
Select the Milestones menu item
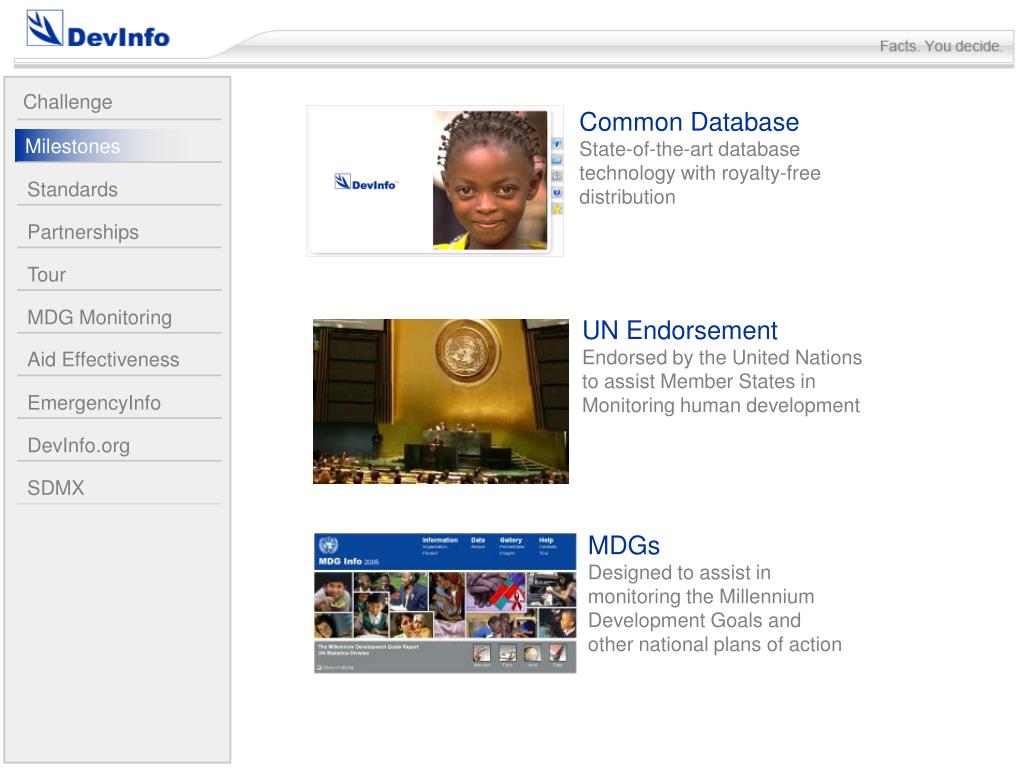[118, 146]
